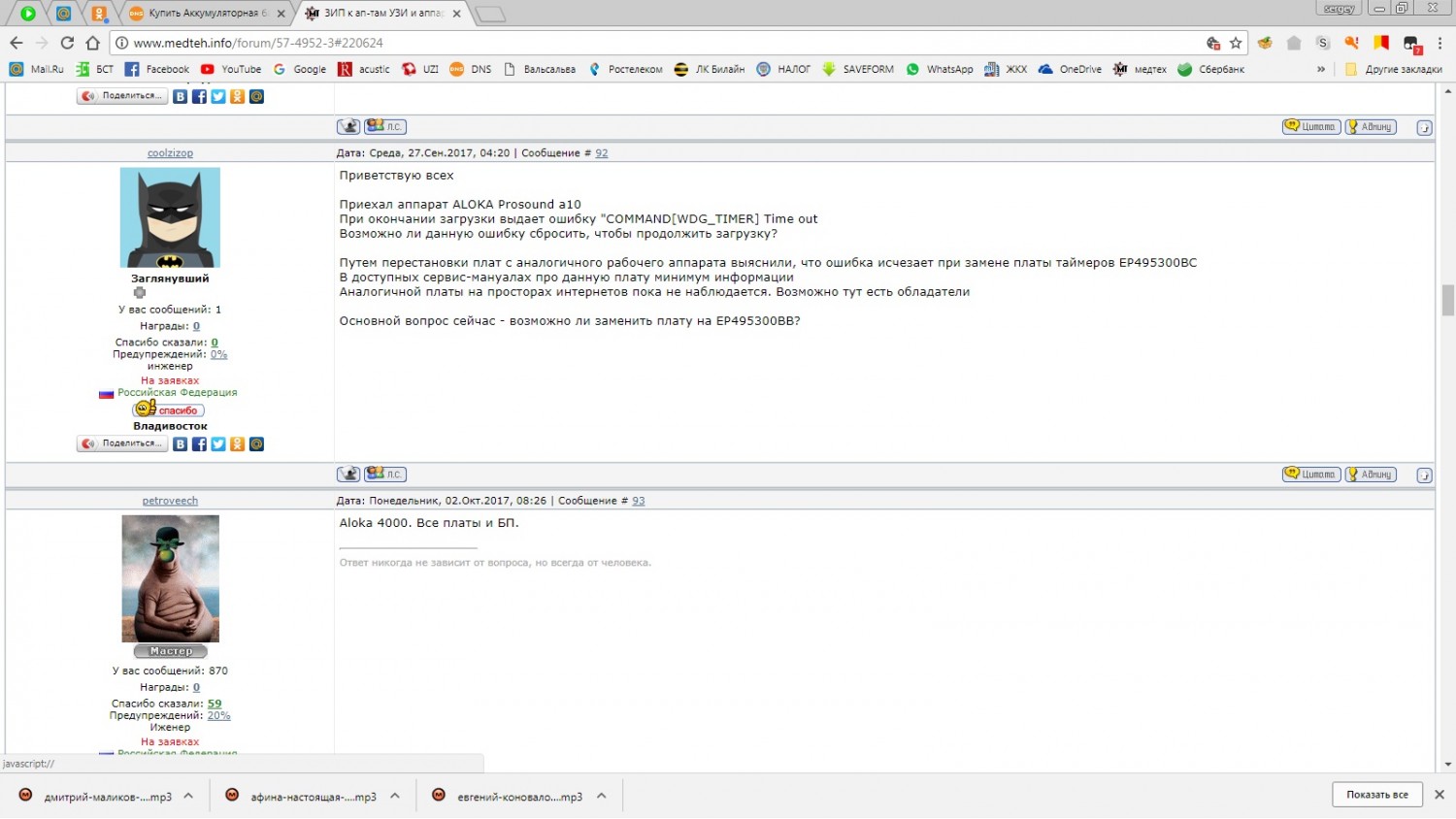Click Facebook share icon under coolzizop's profile
The width and height of the screenshot is (1456, 819).
[x=199, y=444]
